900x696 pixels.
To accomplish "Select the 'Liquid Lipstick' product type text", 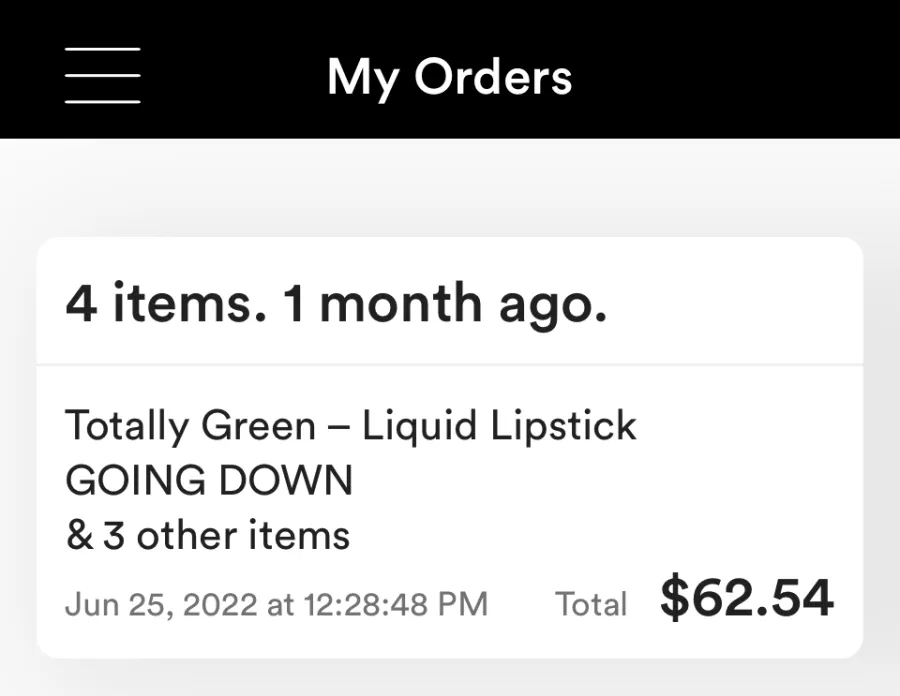I will coord(499,426).
